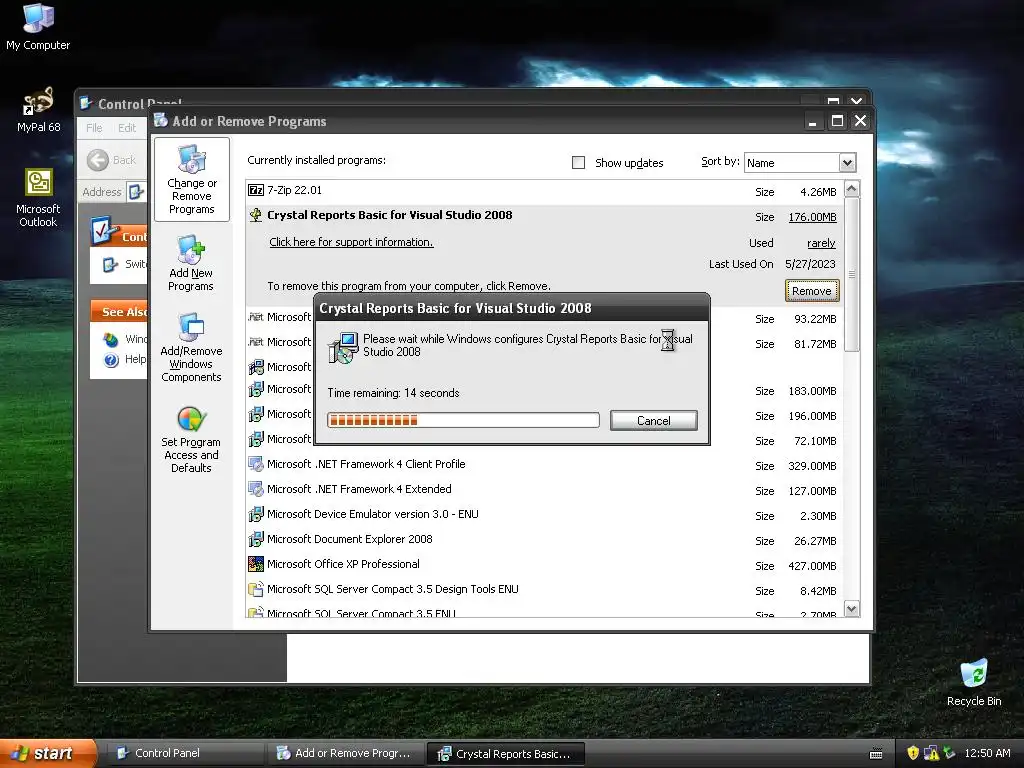
Task: Click the programs list scrollbar thumb
Action: pyautogui.click(x=852, y=274)
